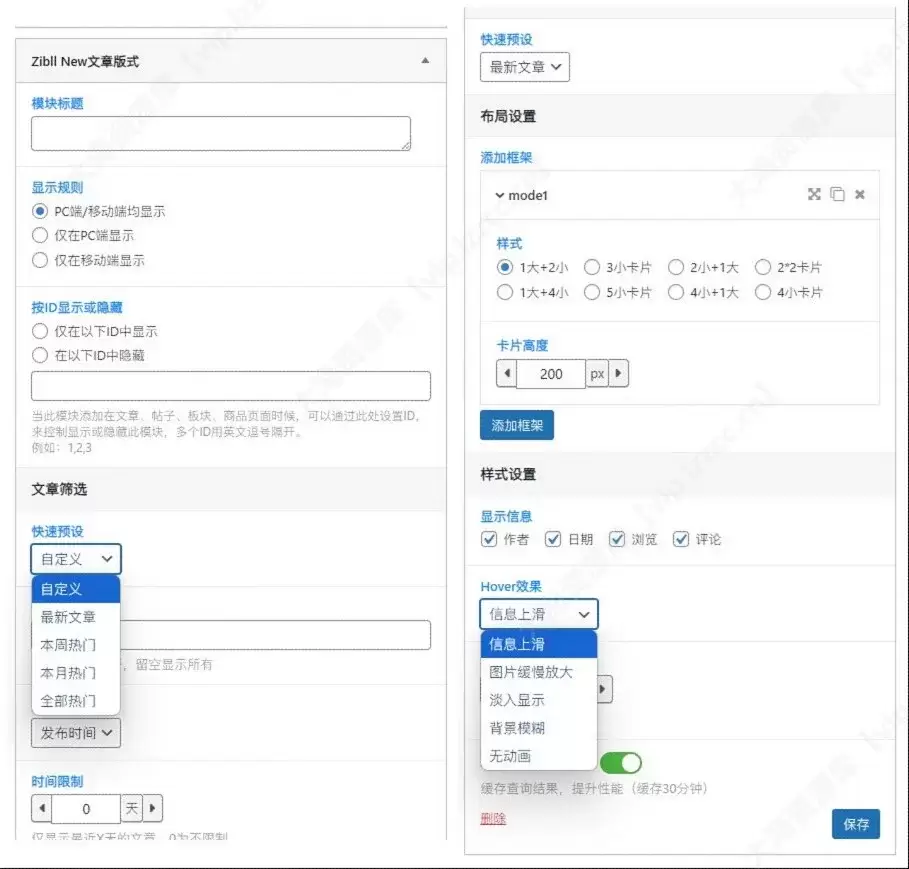Screen dimensions: 909x869
Task: Click the fullscreen resize icon on mode1 frame
Action: pyautogui.click(x=814, y=195)
